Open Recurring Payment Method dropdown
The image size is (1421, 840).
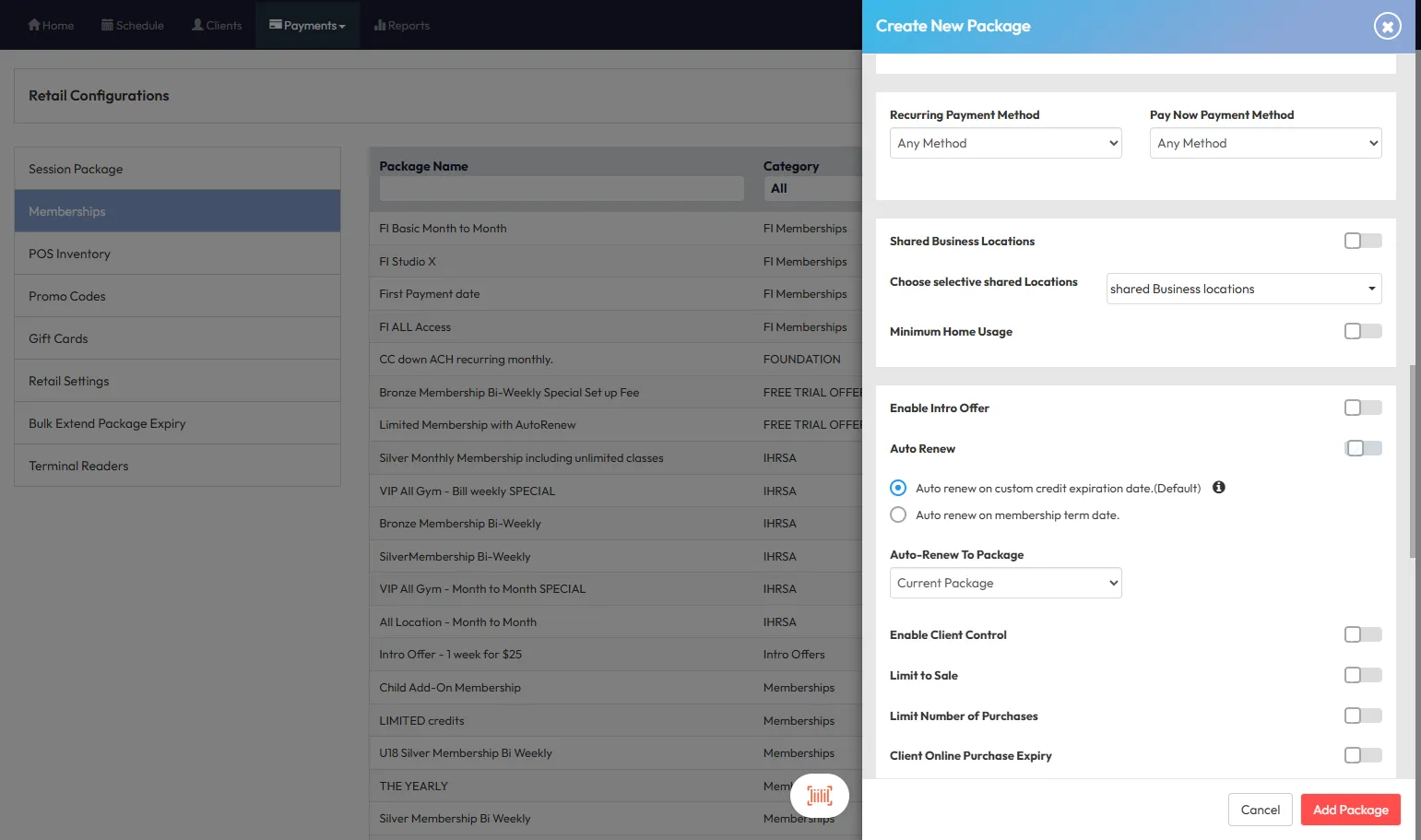(1005, 143)
